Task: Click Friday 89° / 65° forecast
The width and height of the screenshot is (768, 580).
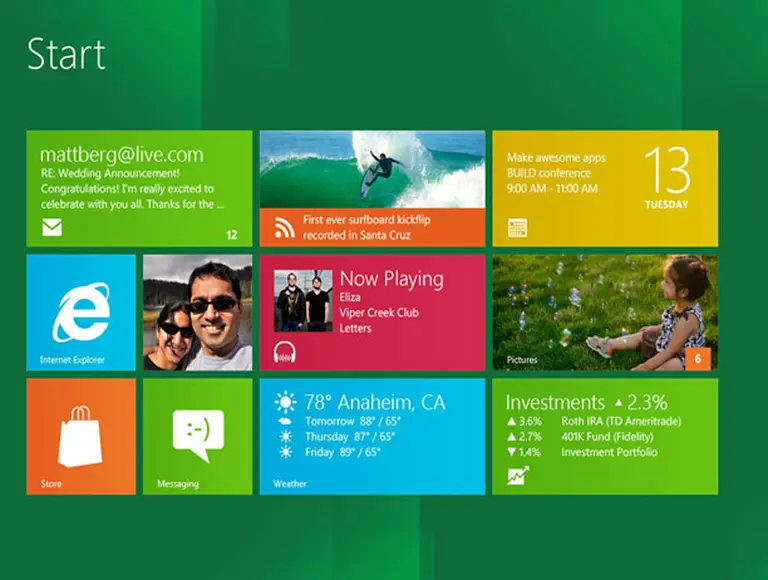Action: tap(342, 452)
